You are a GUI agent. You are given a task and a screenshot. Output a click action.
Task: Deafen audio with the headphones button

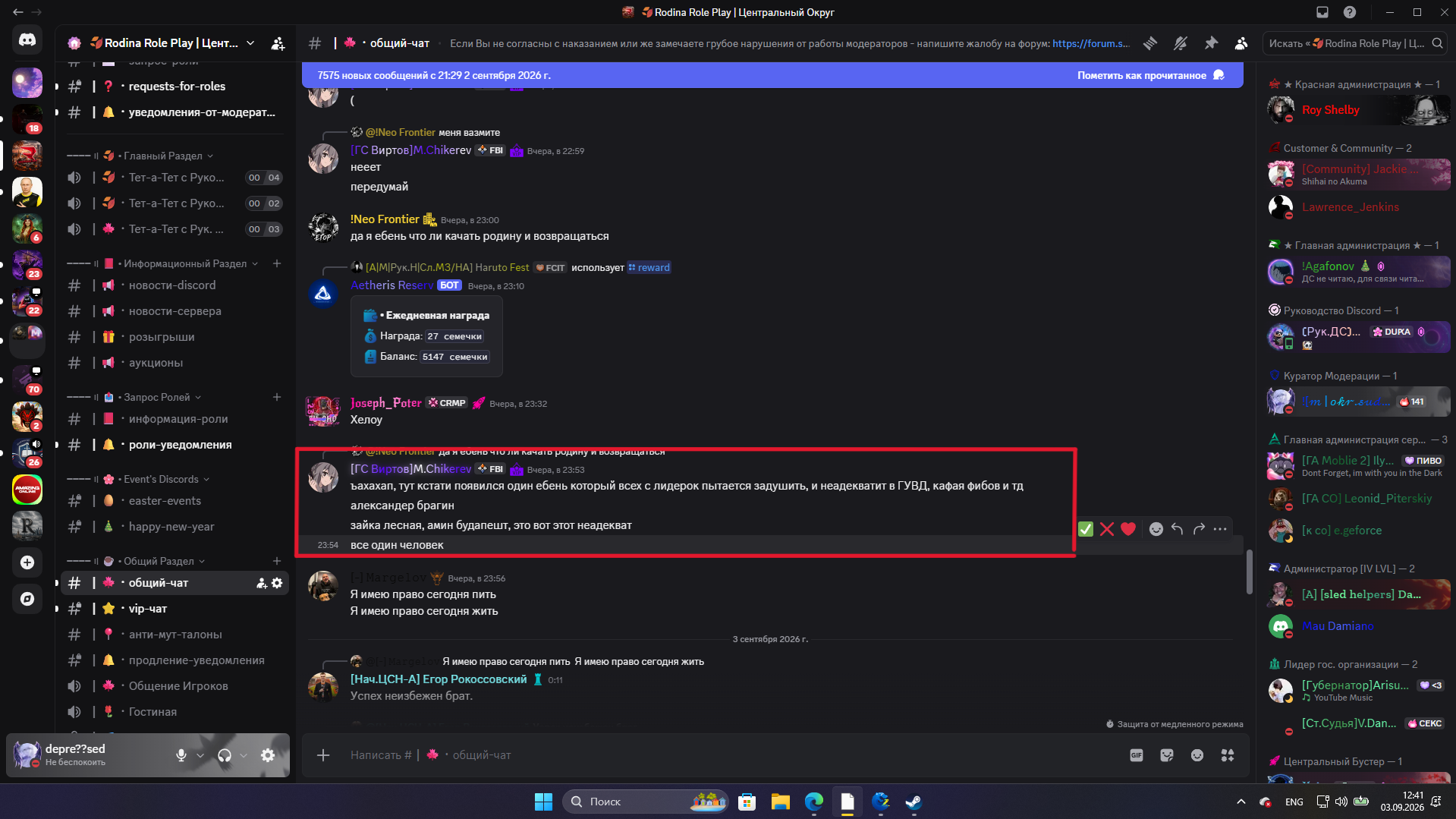coord(225,755)
